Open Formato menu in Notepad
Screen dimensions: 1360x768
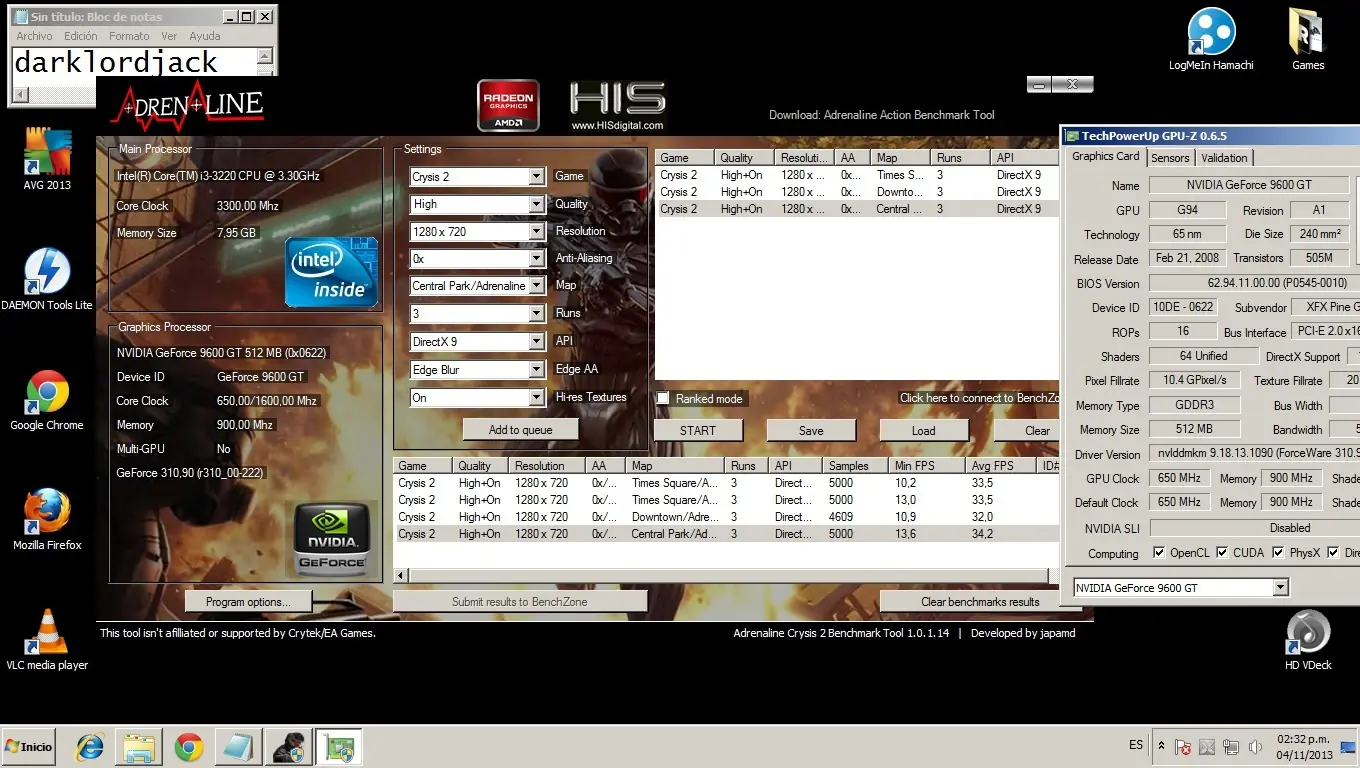130,36
